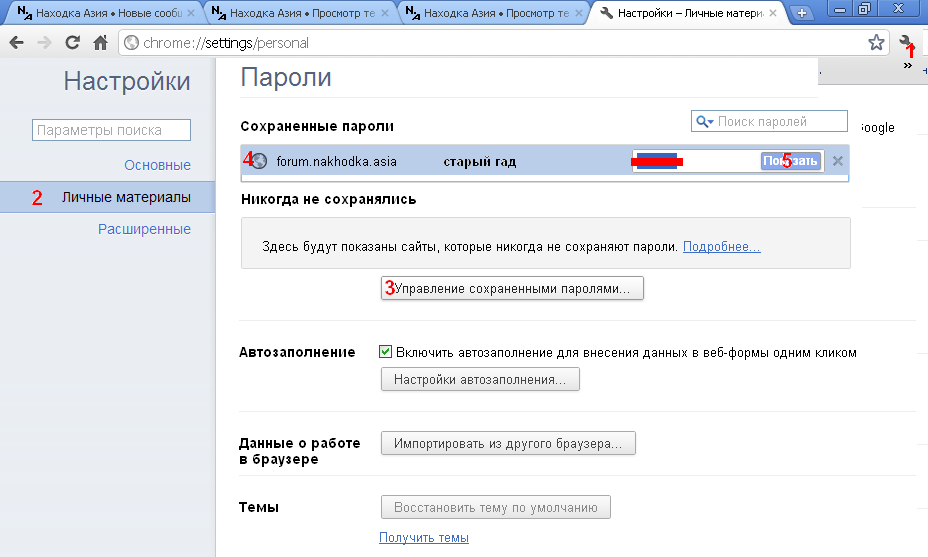Click the Параметры поиска search field

pos(111,130)
